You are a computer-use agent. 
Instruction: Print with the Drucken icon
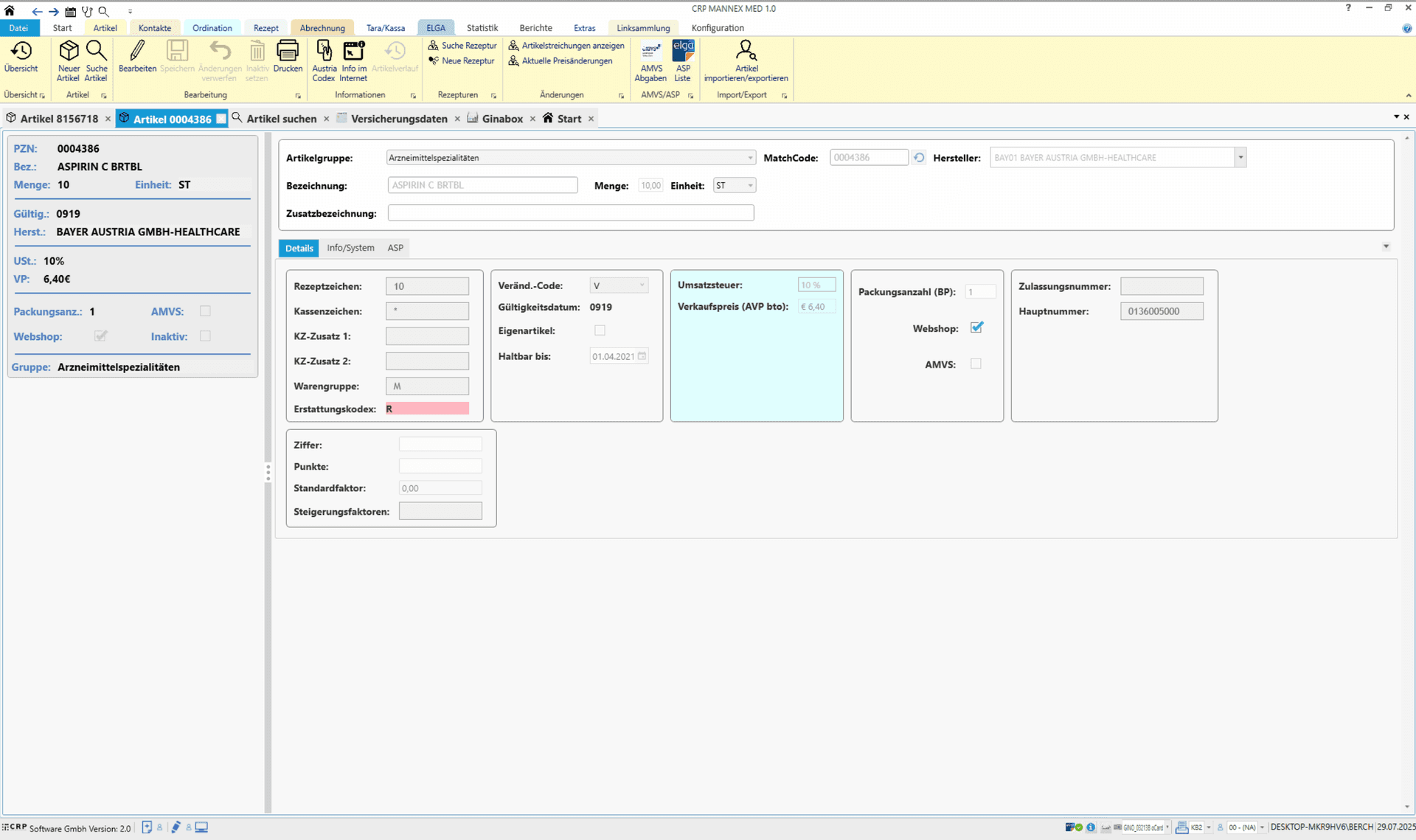pos(288,57)
